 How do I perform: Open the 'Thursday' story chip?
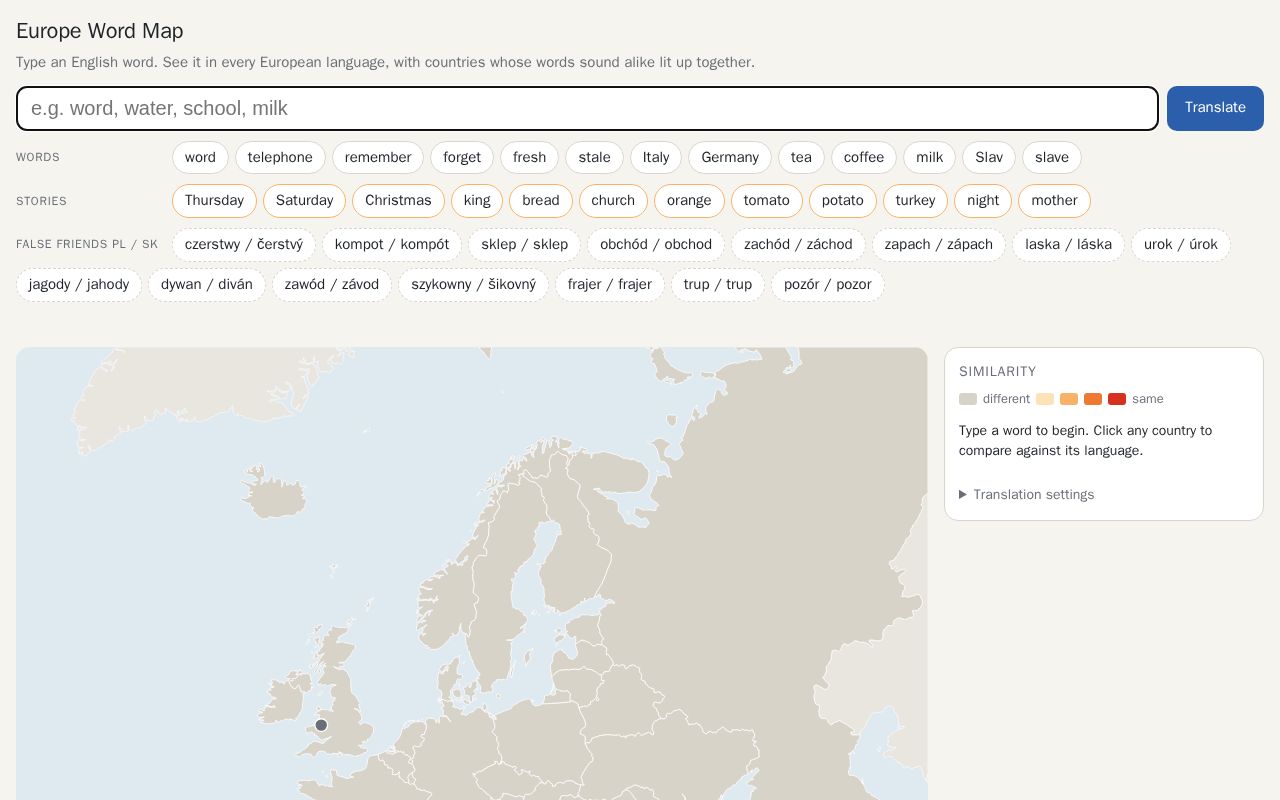point(214,201)
